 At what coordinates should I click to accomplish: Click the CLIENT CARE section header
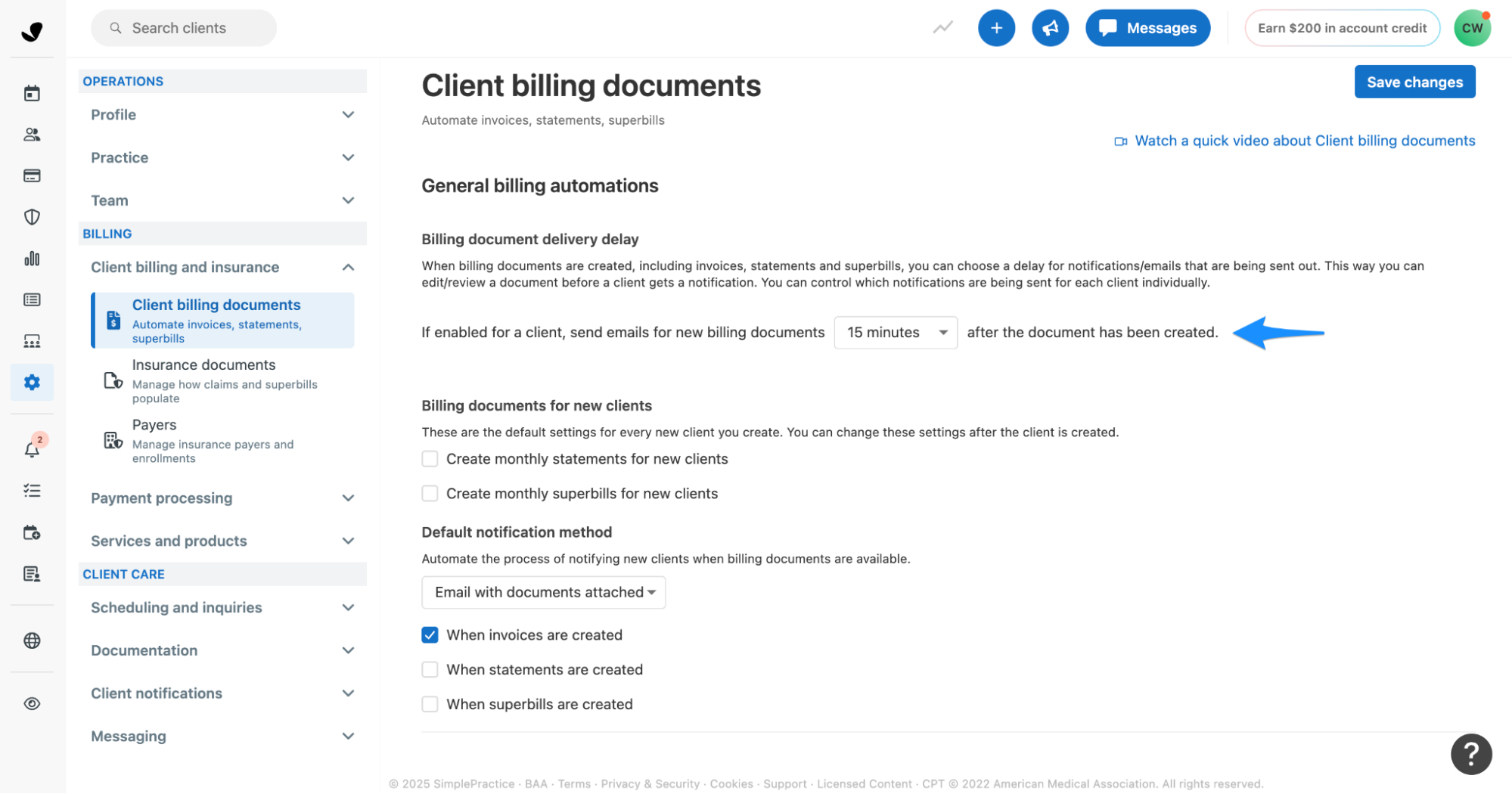pos(222,574)
